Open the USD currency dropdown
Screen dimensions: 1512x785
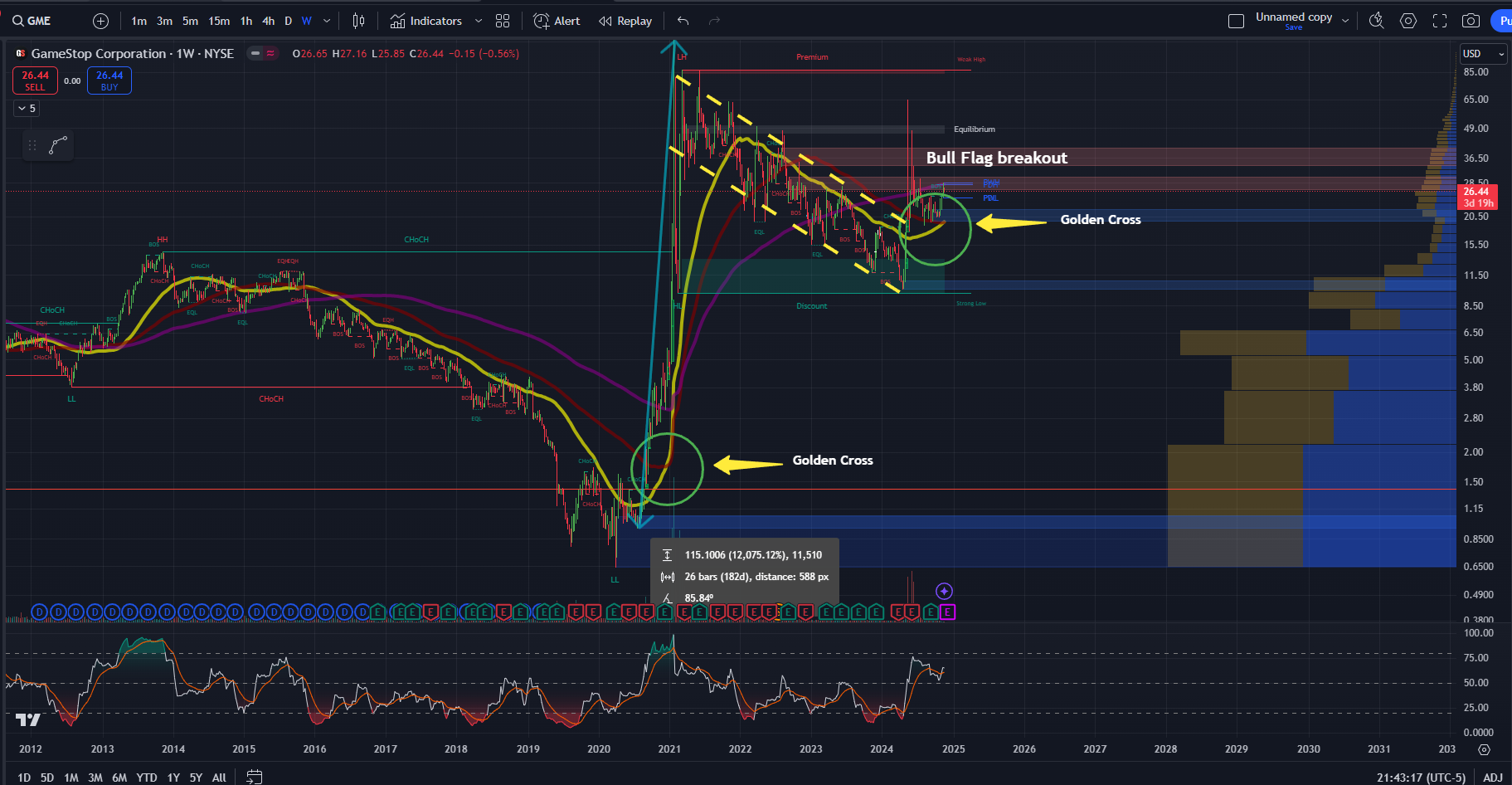pos(1483,54)
